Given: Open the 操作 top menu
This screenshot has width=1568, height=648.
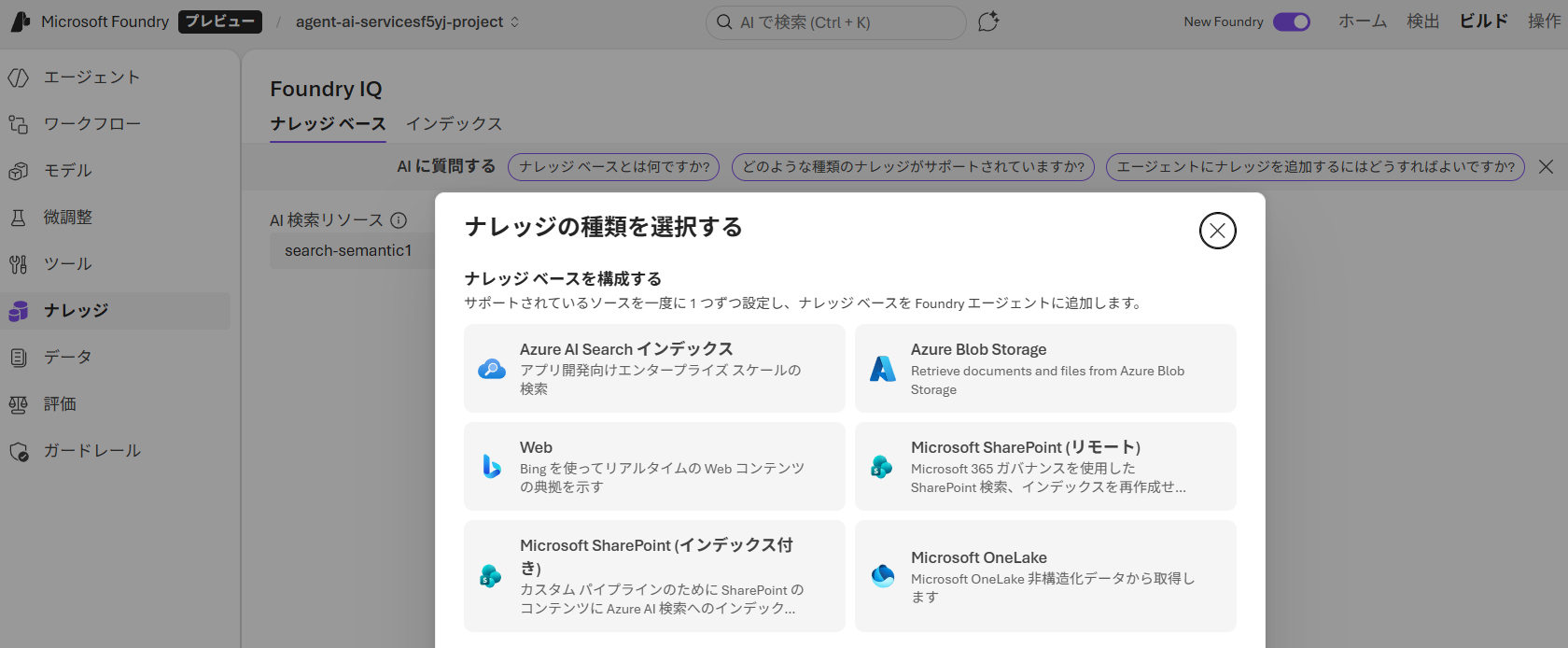Looking at the screenshot, I should tap(1544, 21).
